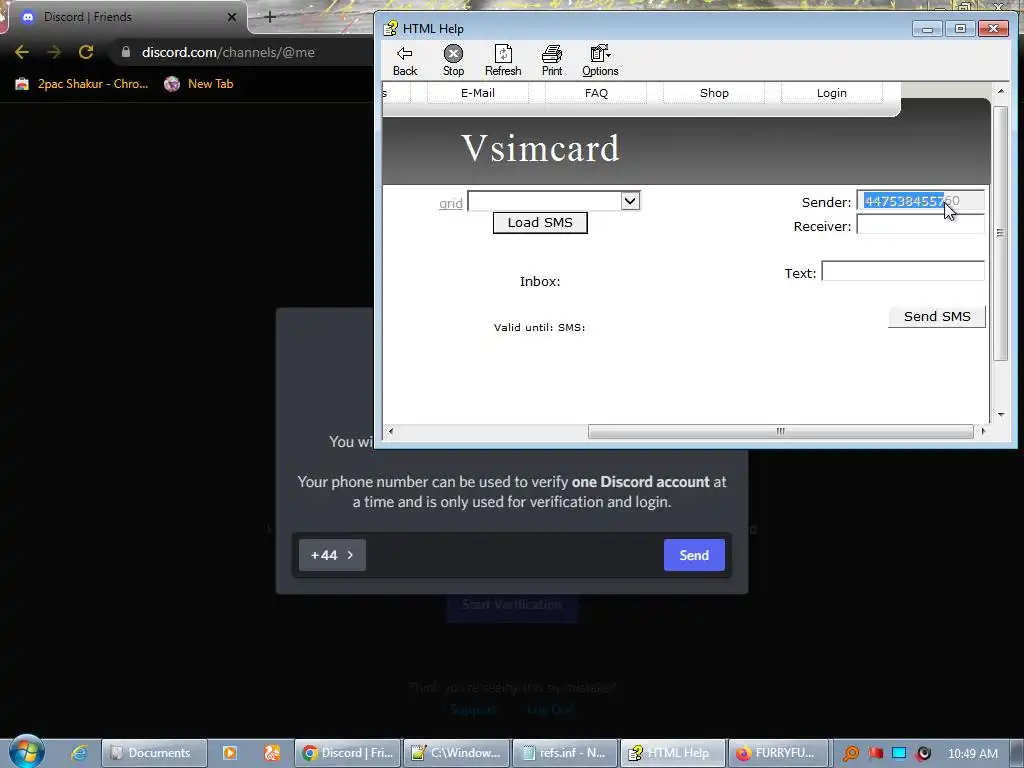Open the UC Browser taskbar icon
This screenshot has height=768, width=1024.
[x=272, y=753]
